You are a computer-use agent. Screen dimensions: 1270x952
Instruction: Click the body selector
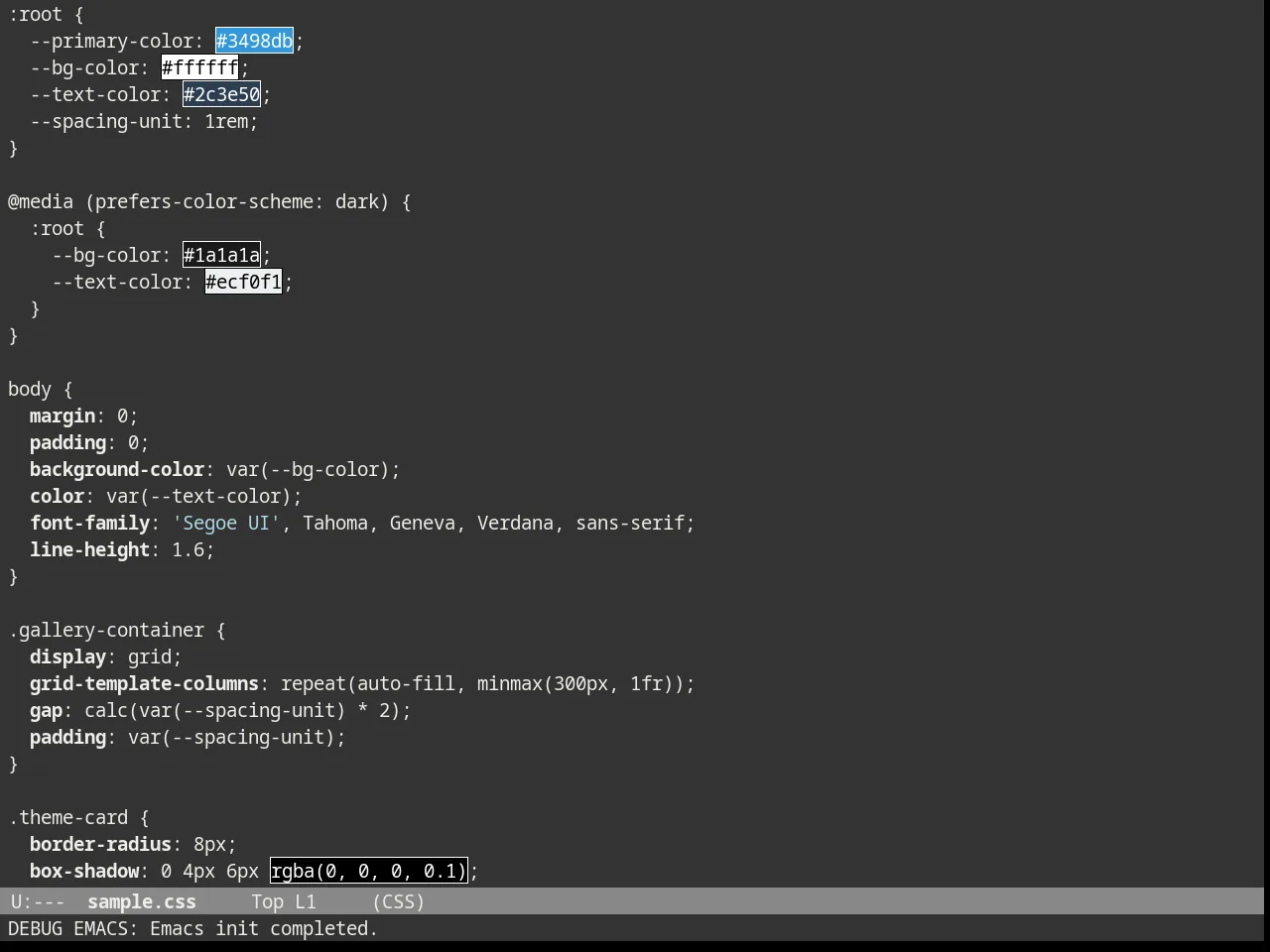coord(29,389)
